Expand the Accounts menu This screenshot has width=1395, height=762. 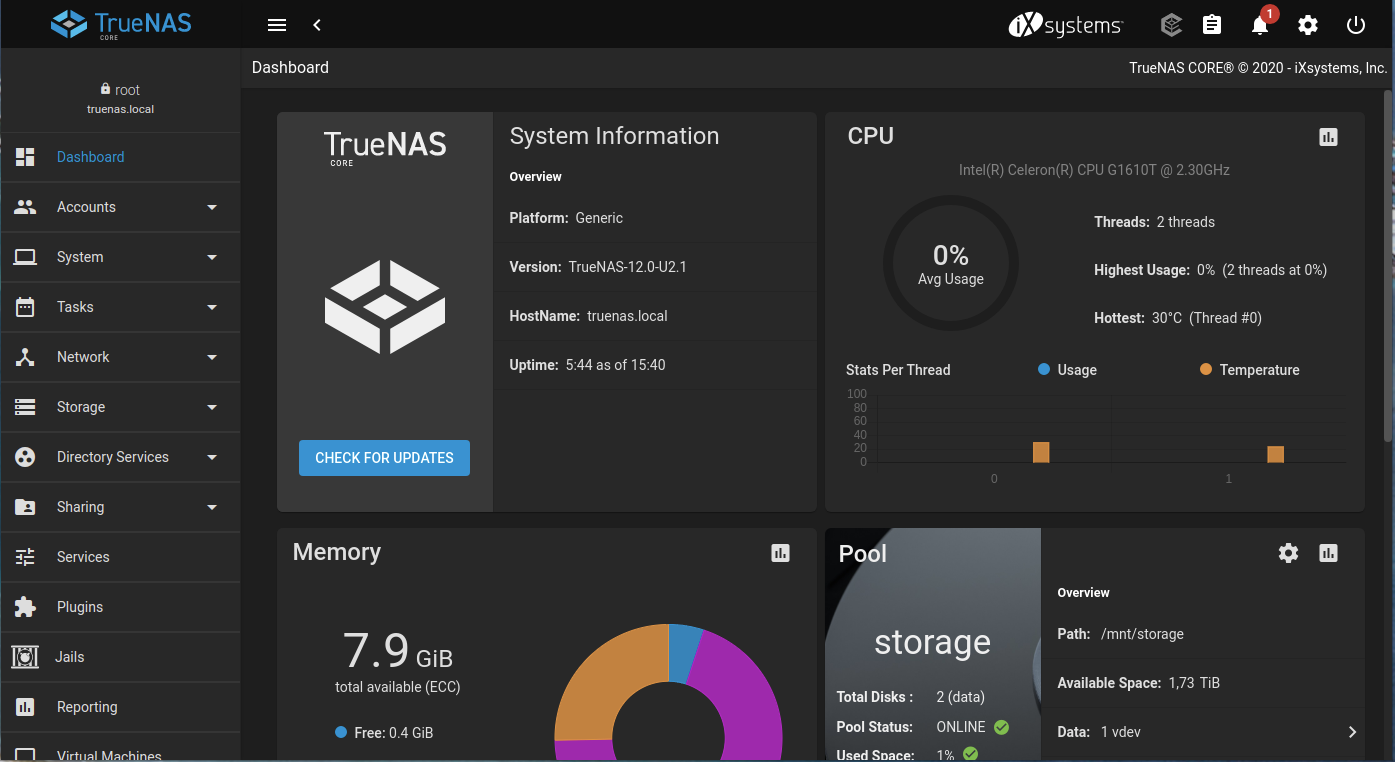(x=120, y=207)
